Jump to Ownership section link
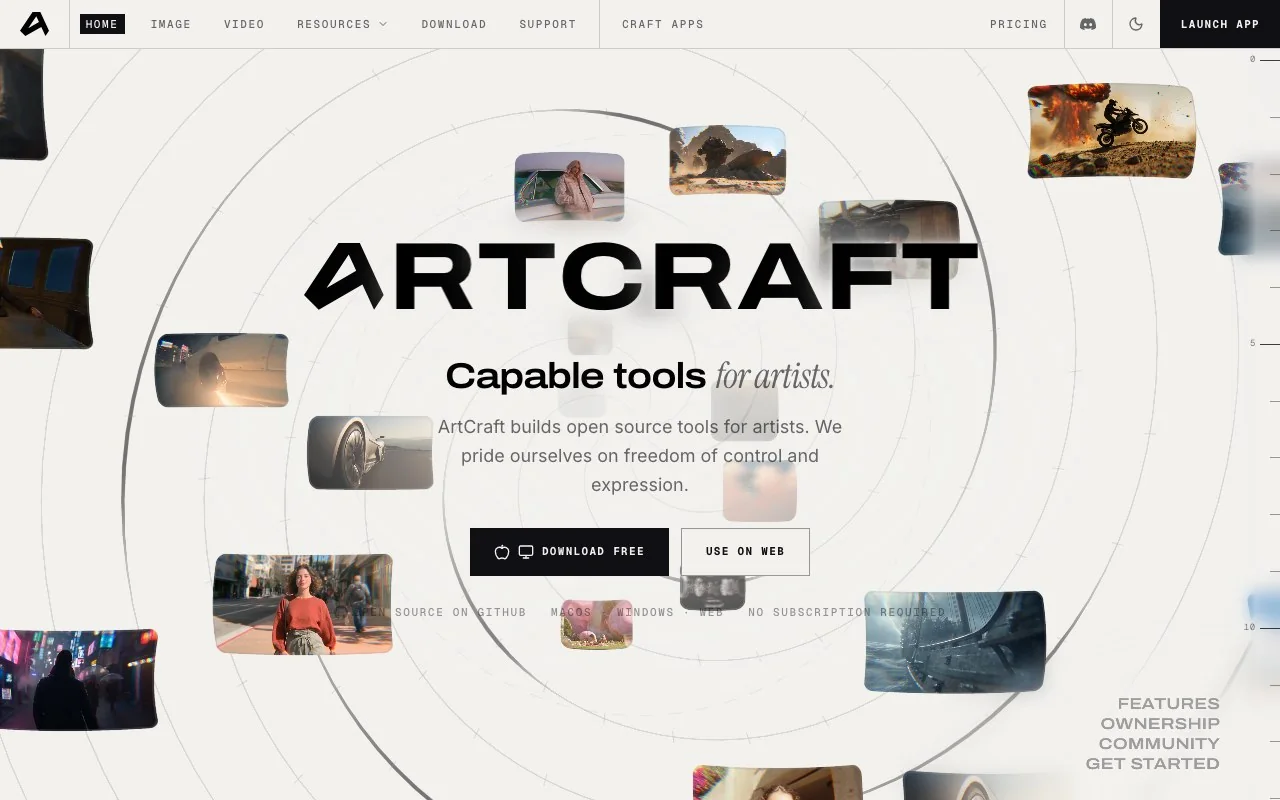The image size is (1280, 800). pyautogui.click(x=1160, y=724)
